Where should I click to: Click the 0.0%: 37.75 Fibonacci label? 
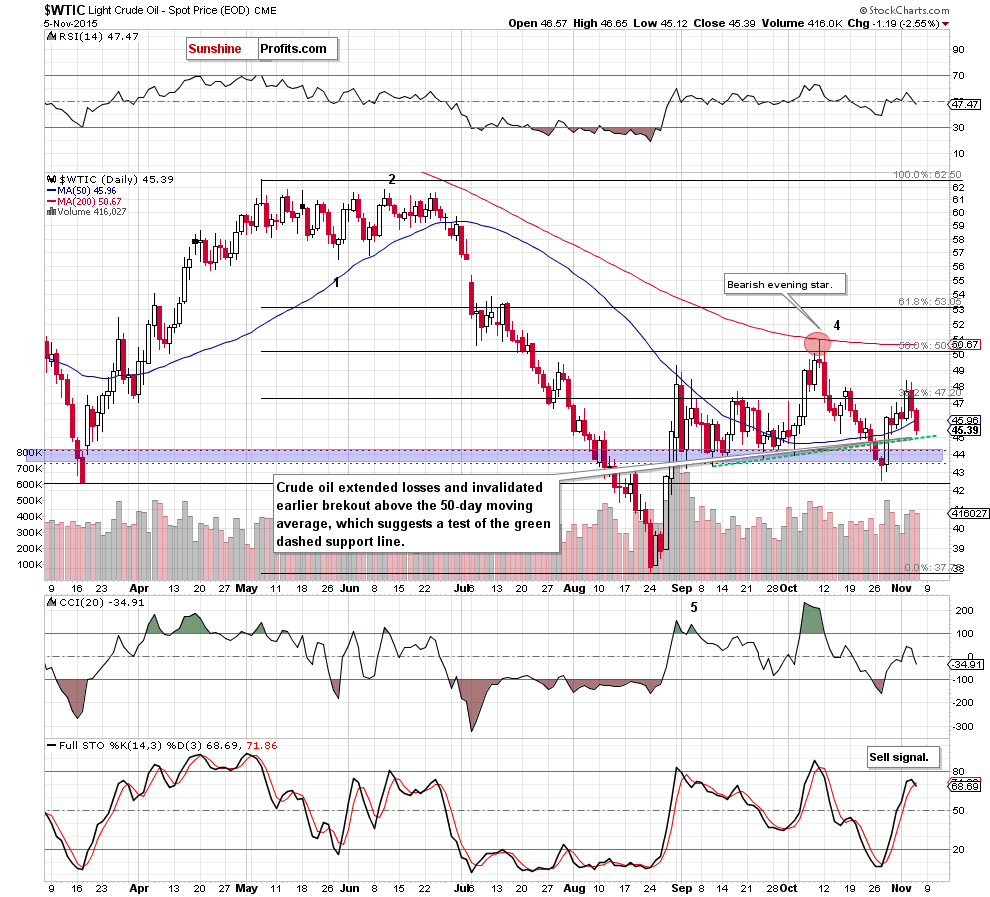click(x=934, y=567)
